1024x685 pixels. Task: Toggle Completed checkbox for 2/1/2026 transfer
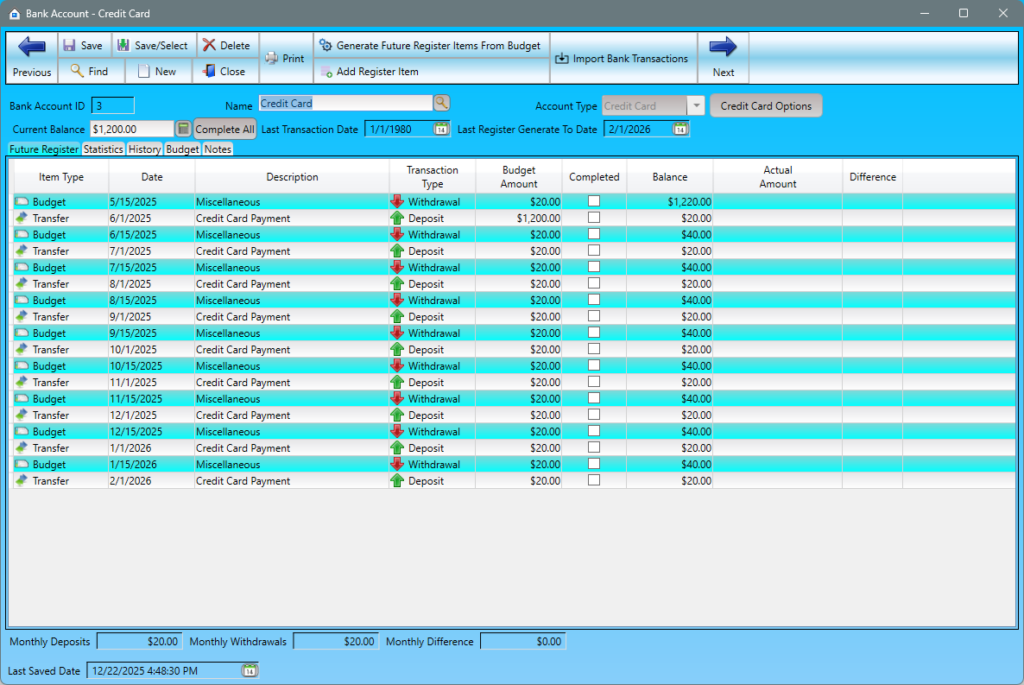tap(594, 481)
